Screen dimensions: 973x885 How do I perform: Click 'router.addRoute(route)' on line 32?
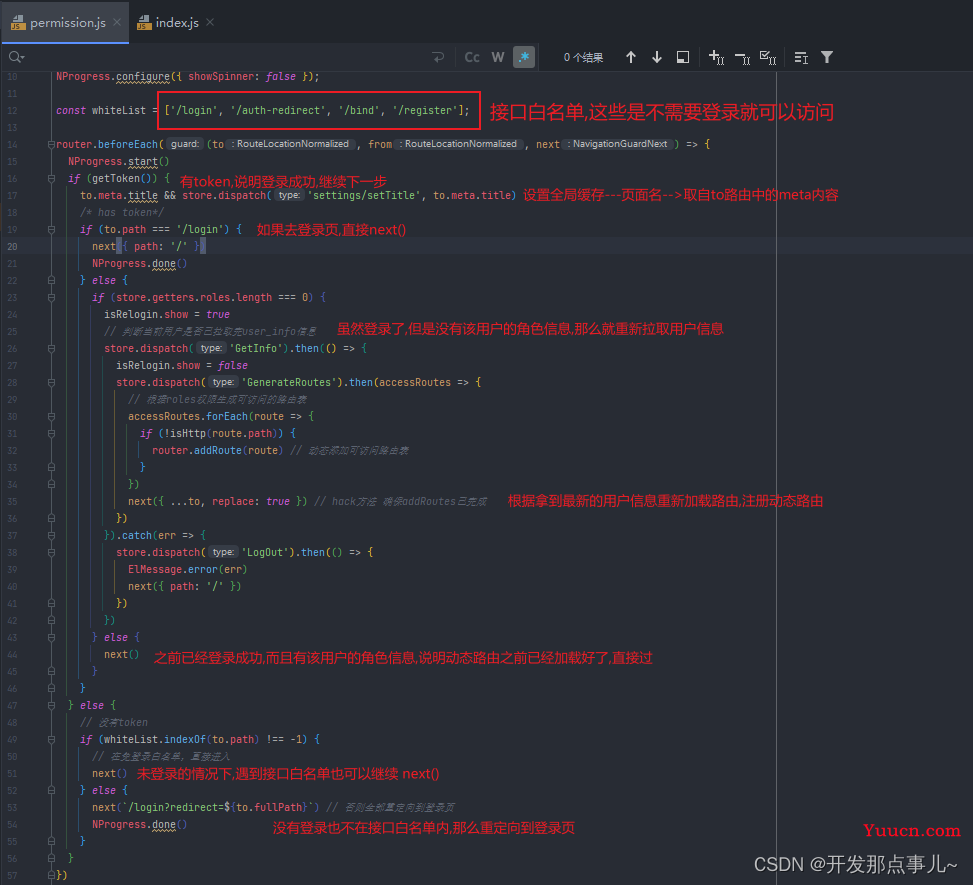[217, 451]
